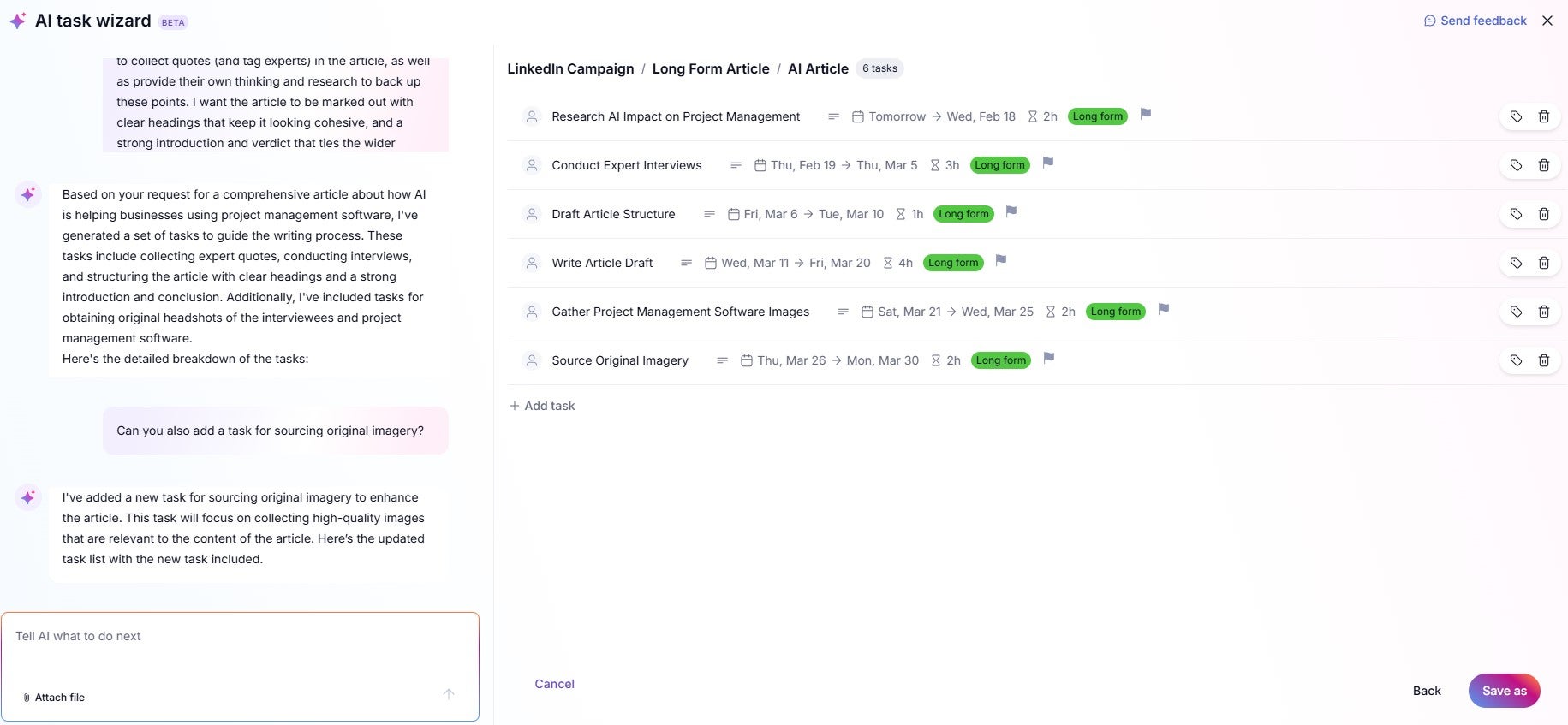Click priority flag on Source Original Imagery
1568x725 pixels.
(1049, 358)
